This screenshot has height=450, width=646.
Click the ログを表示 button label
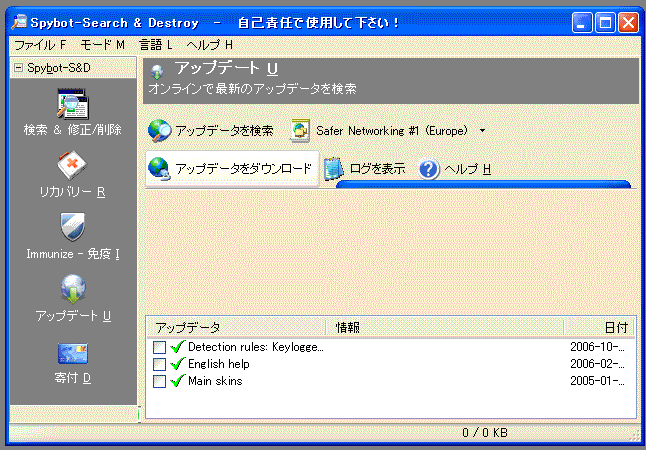[377, 169]
